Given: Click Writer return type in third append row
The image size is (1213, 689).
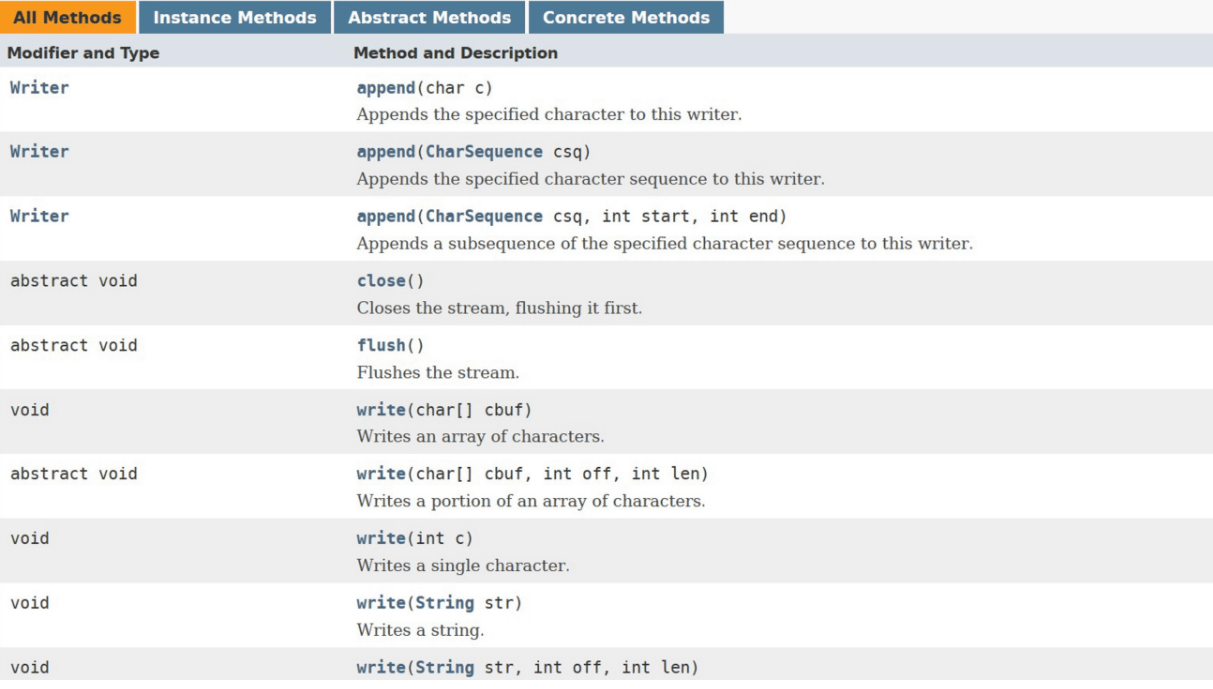Looking at the screenshot, I should pos(39,217).
